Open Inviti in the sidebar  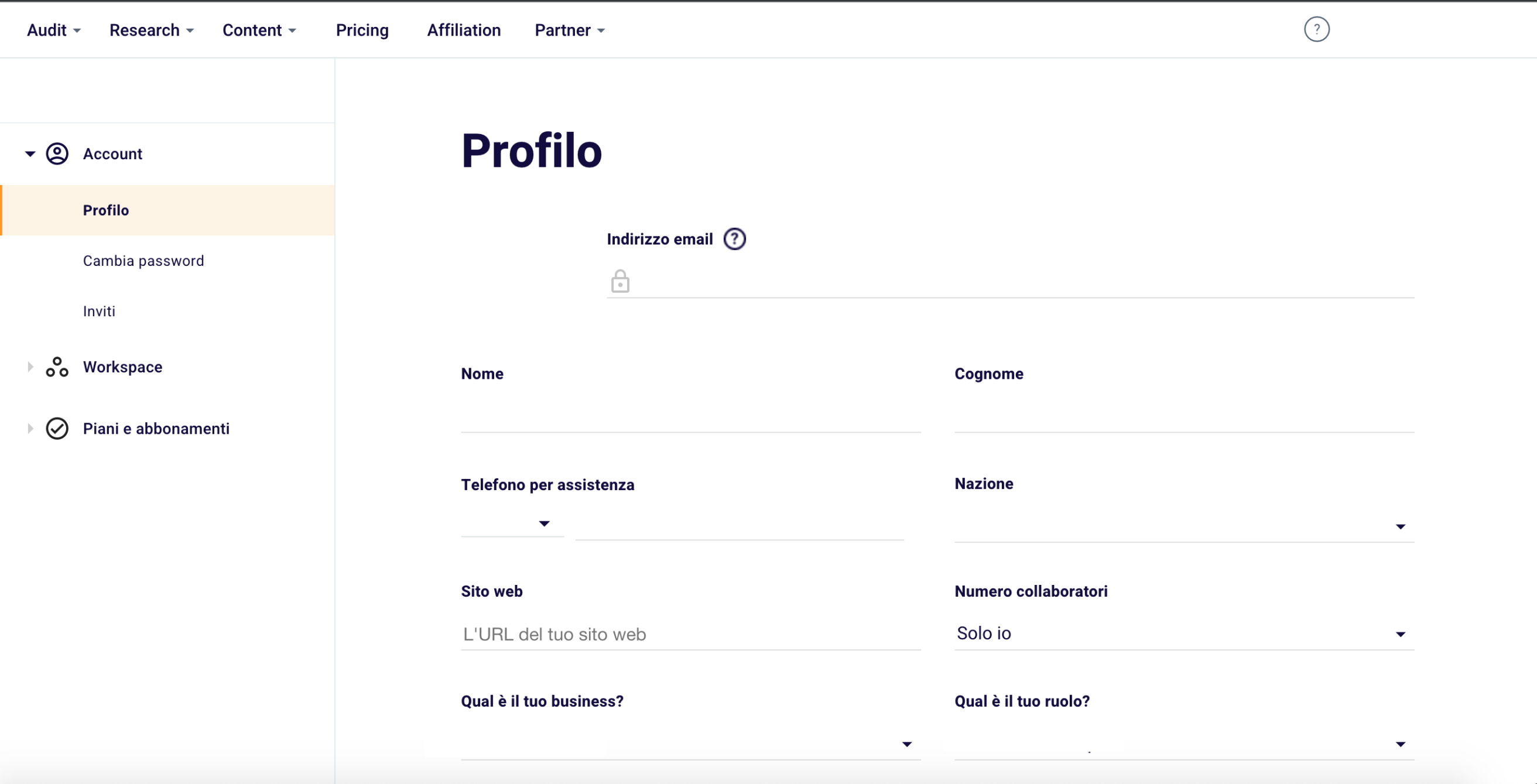click(x=99, y=311)
